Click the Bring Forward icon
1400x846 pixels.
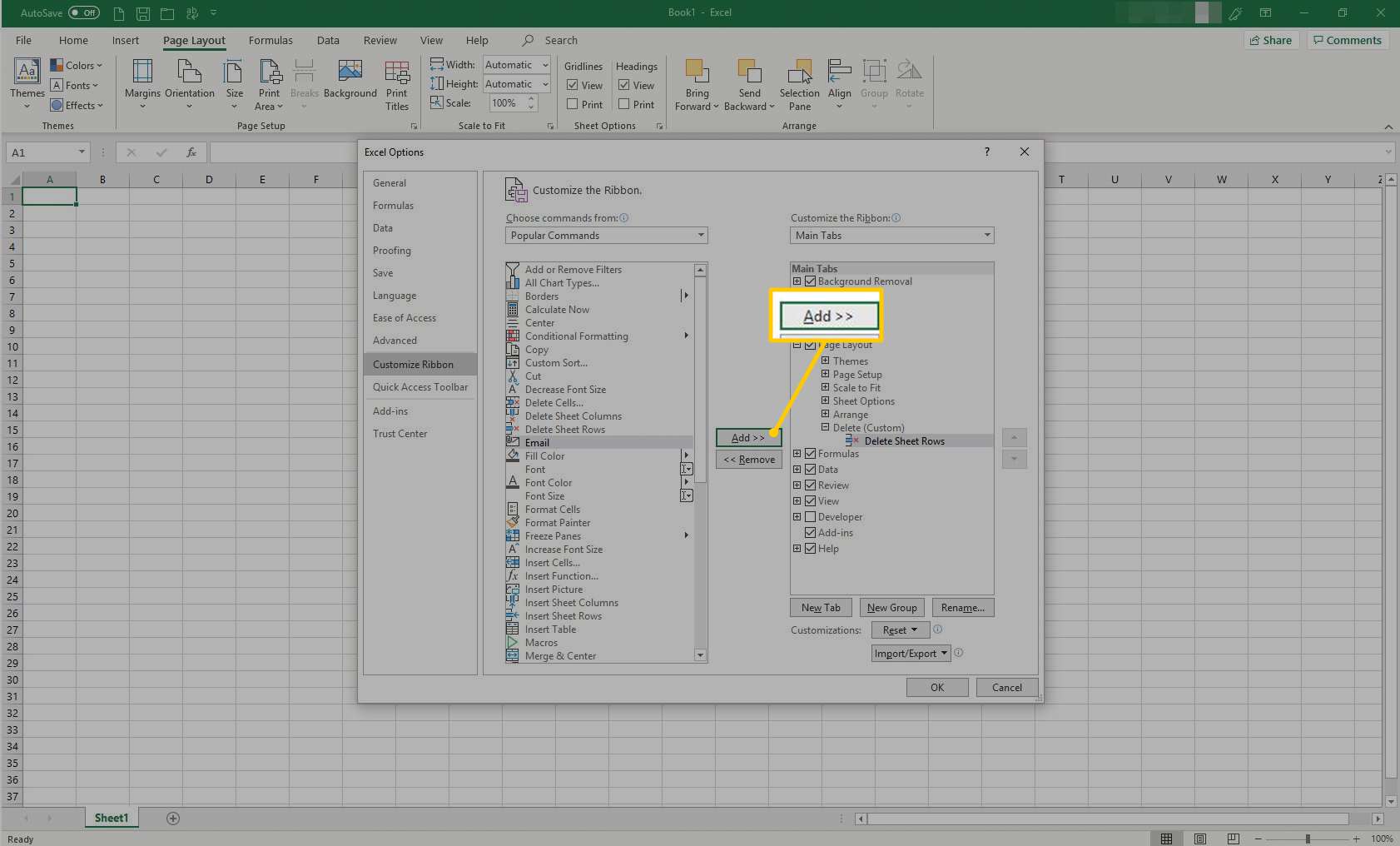697,72
